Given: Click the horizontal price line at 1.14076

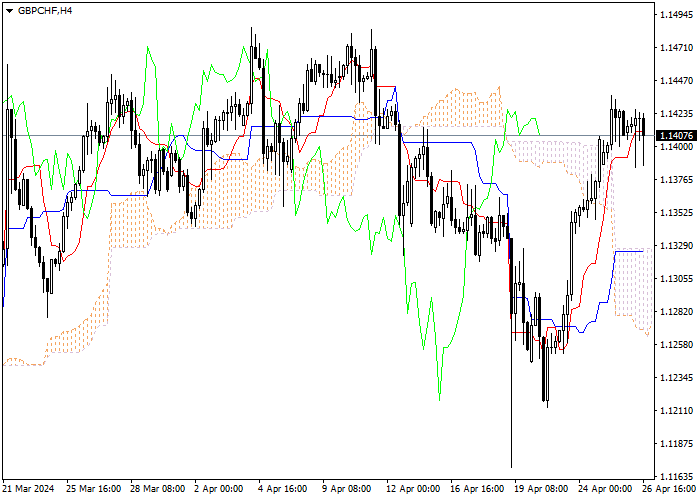Looking at the screenshot, I should pos(328,135).
